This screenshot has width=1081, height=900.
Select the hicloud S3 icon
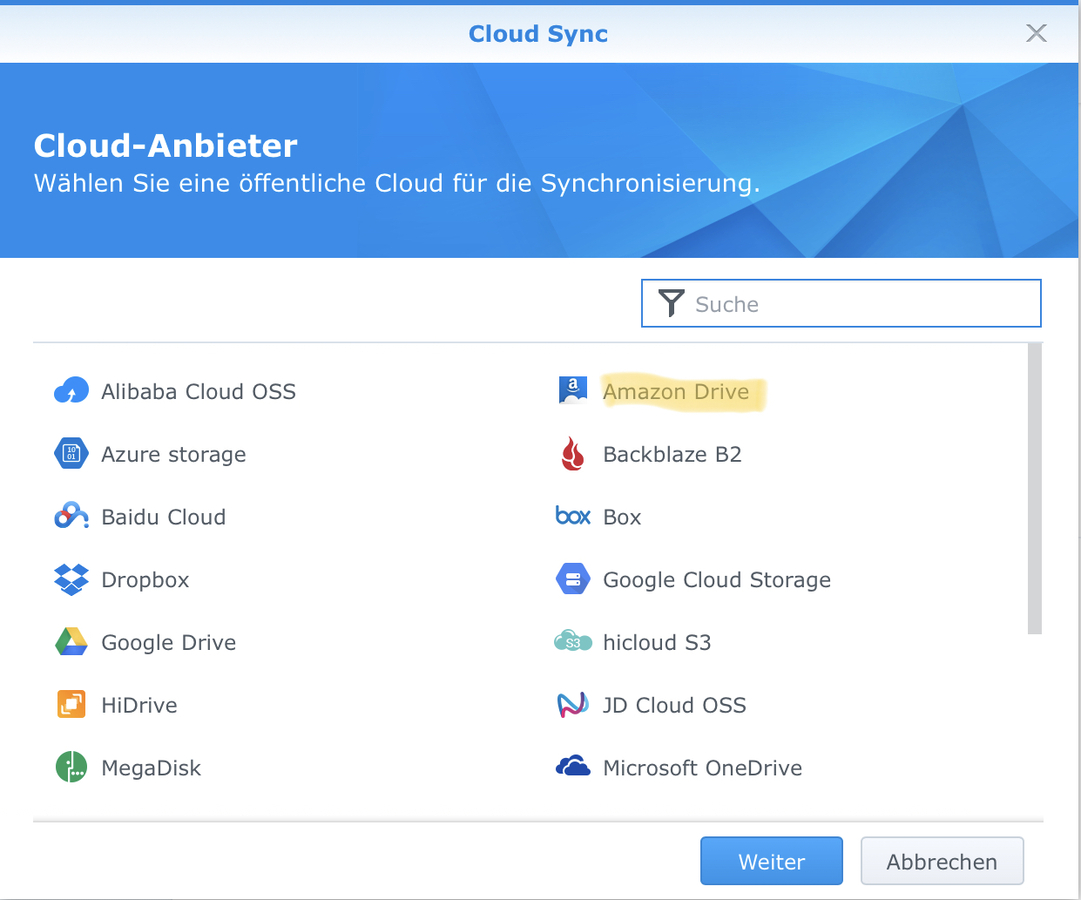point(573,642)
